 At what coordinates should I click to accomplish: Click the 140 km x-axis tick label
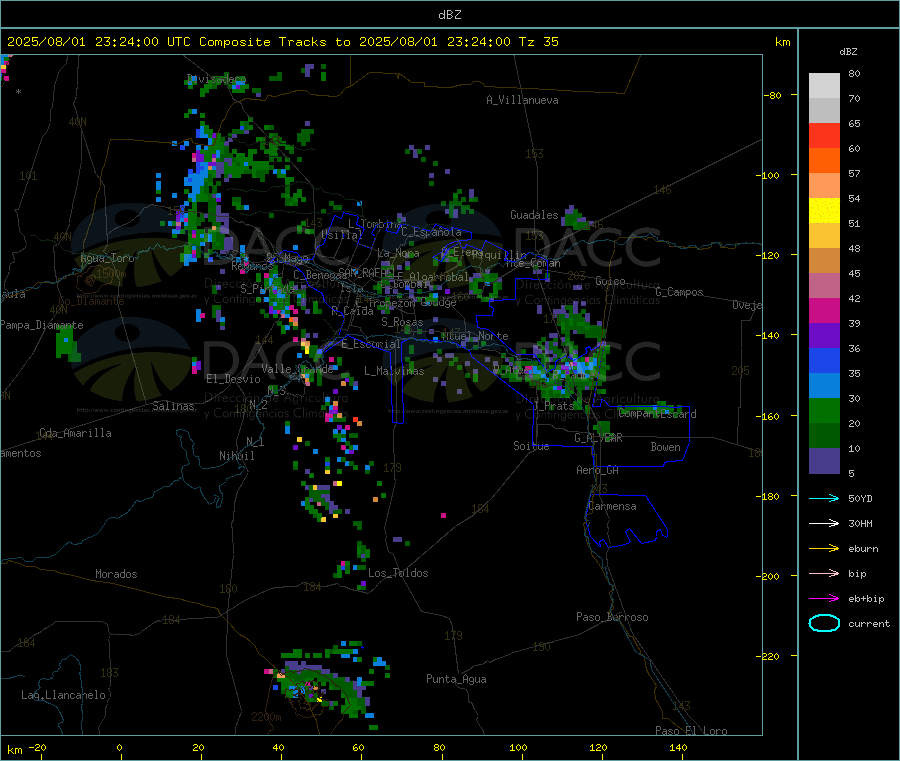tap(678, 747)
